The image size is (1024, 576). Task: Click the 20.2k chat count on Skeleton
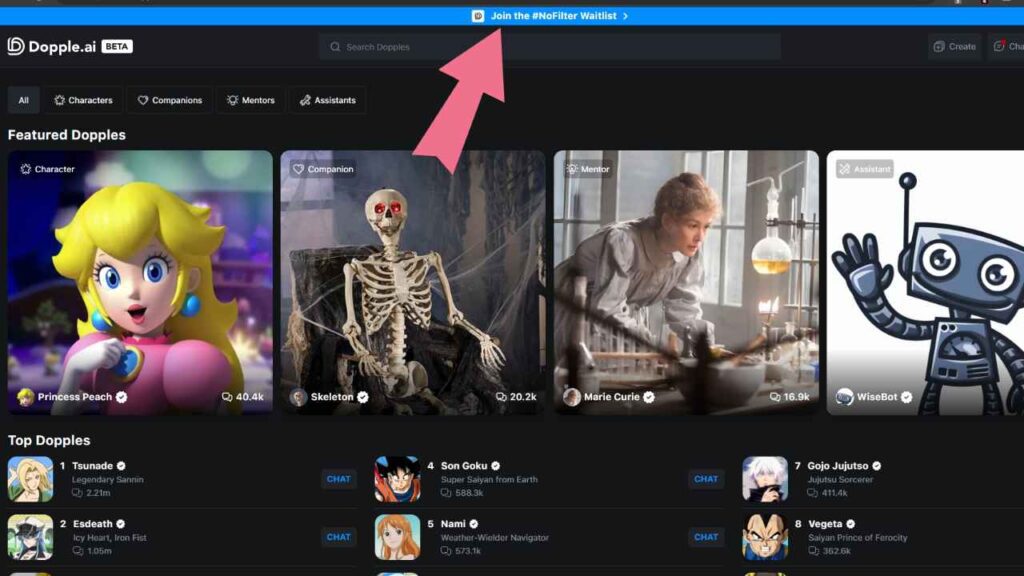[x=516, y=397]
